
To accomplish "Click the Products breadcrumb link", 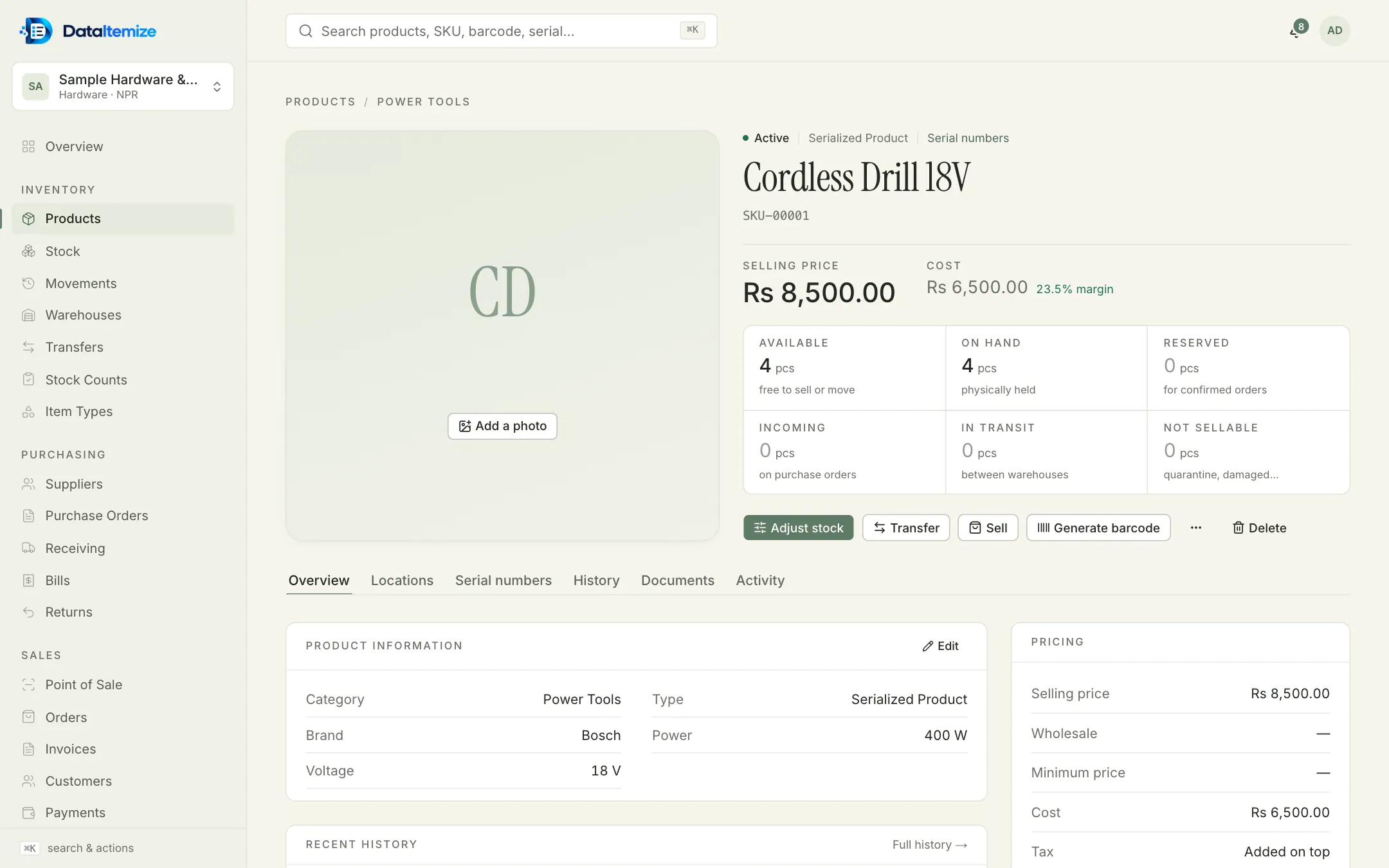I will [x=320, y=102].
